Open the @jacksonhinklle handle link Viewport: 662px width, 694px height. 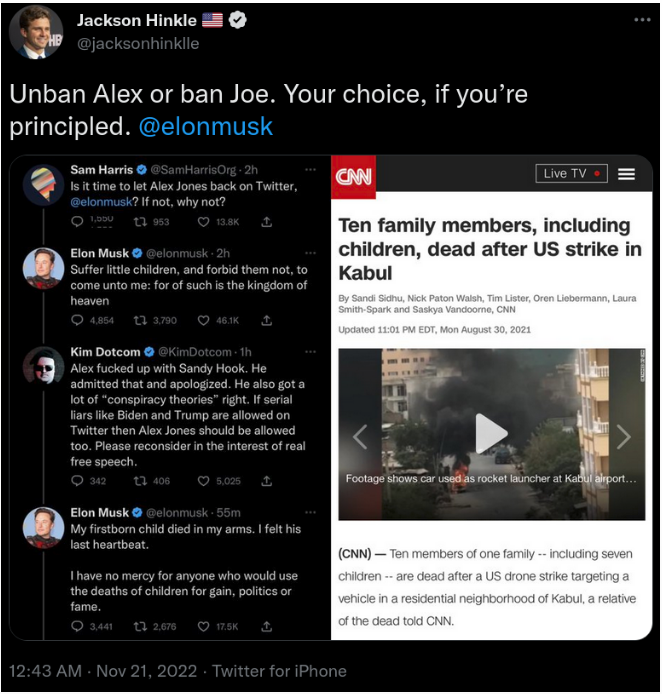140,43
